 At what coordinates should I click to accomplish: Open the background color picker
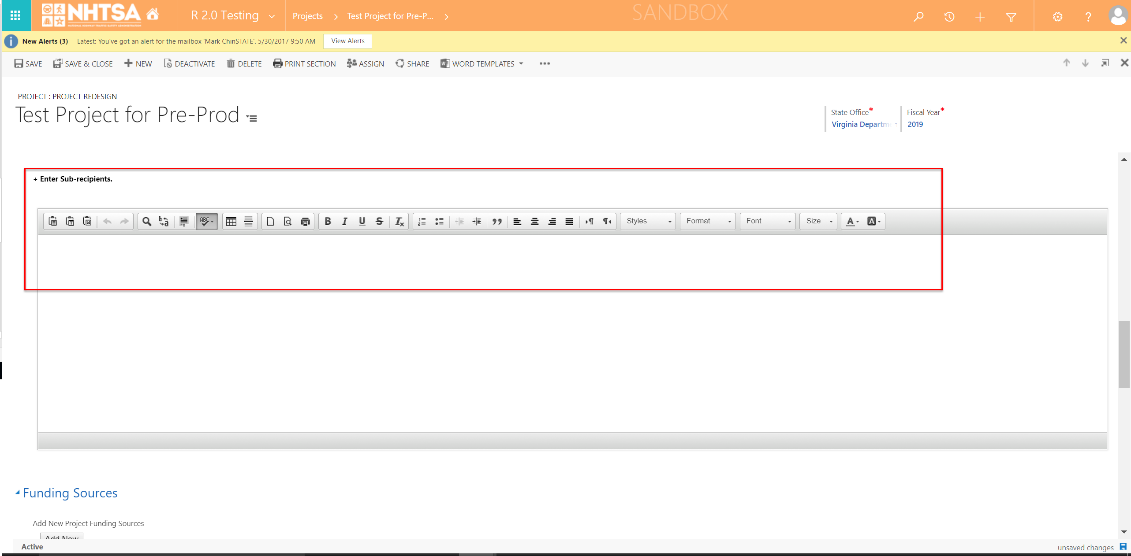point(873,221)
